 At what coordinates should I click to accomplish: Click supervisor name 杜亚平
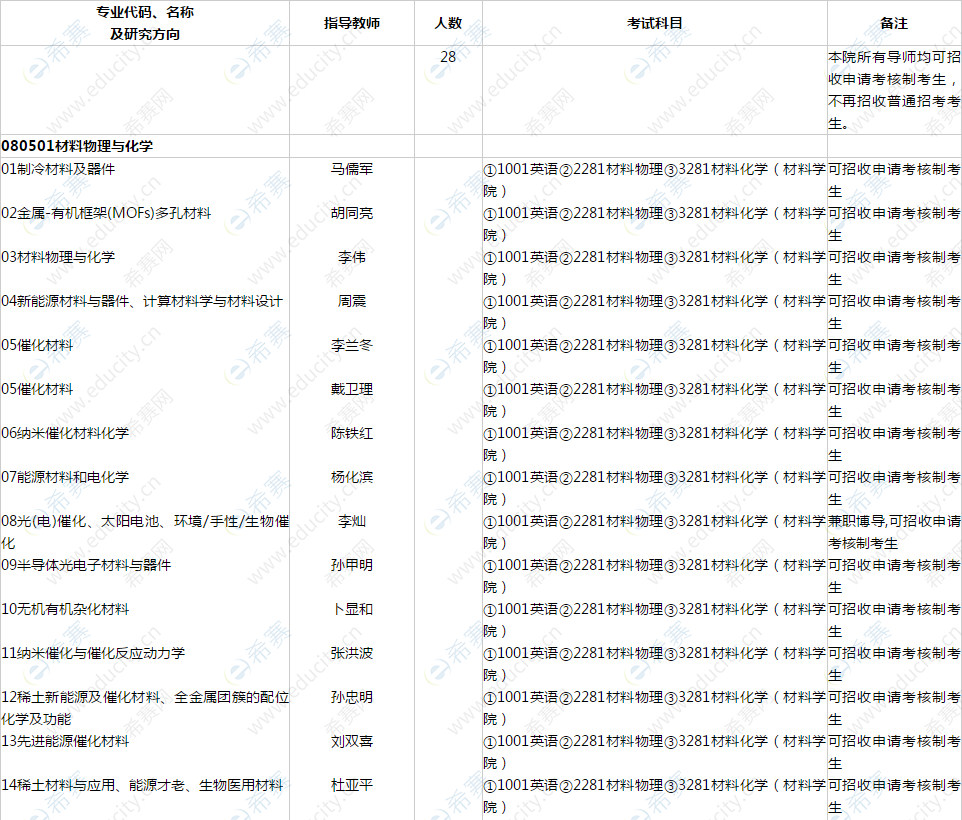351,785
